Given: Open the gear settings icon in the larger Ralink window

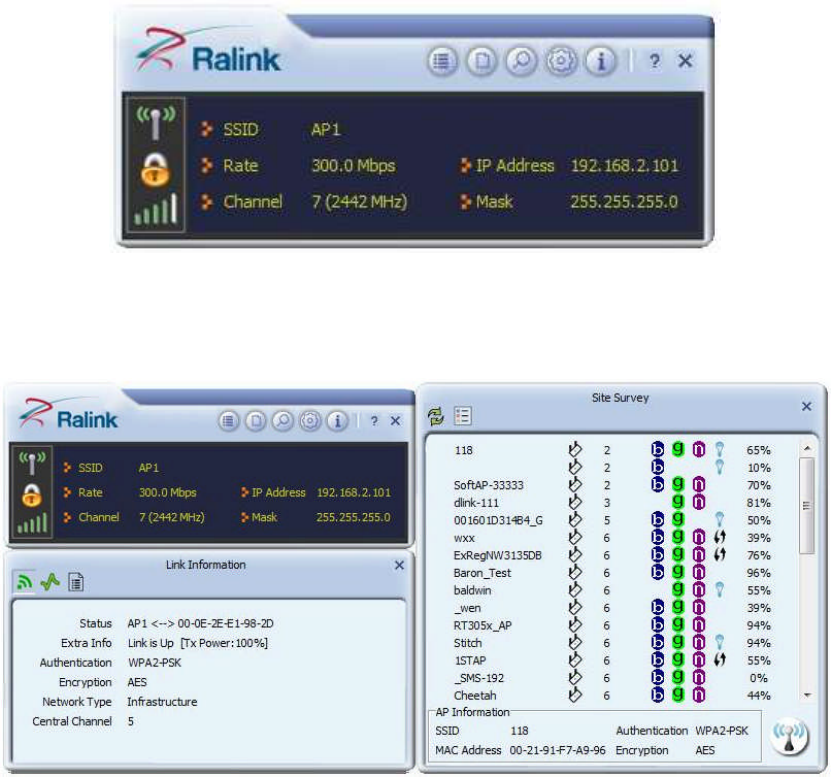Looking at the screenshot, I should click(561, 61).
